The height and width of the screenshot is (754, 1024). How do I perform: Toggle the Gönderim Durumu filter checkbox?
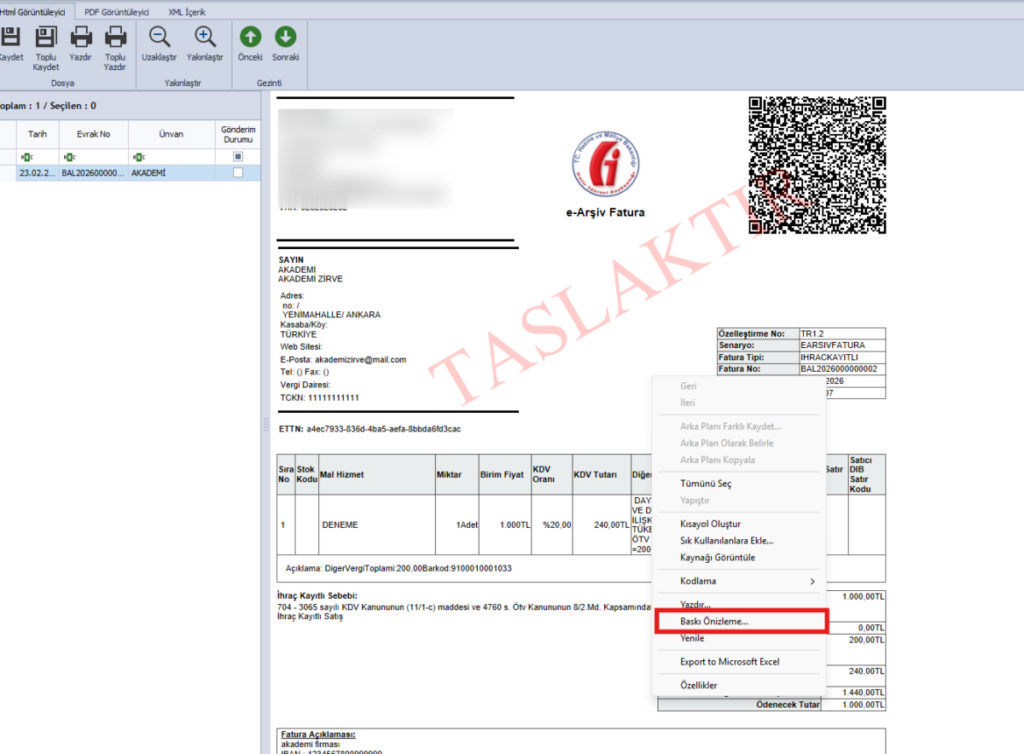238,157
